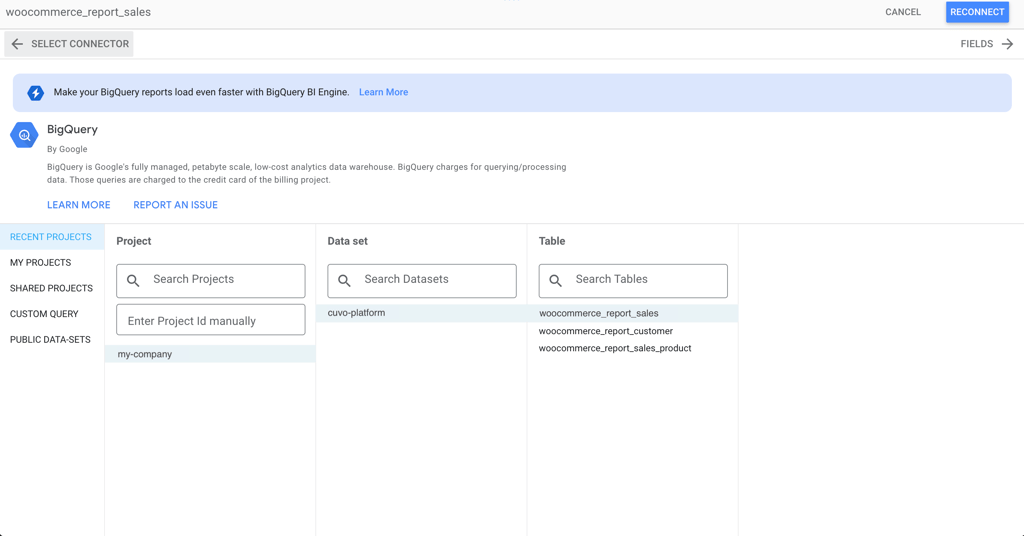Cancel the data source edit
This screenshot has width=1024, height=536.
902,12
